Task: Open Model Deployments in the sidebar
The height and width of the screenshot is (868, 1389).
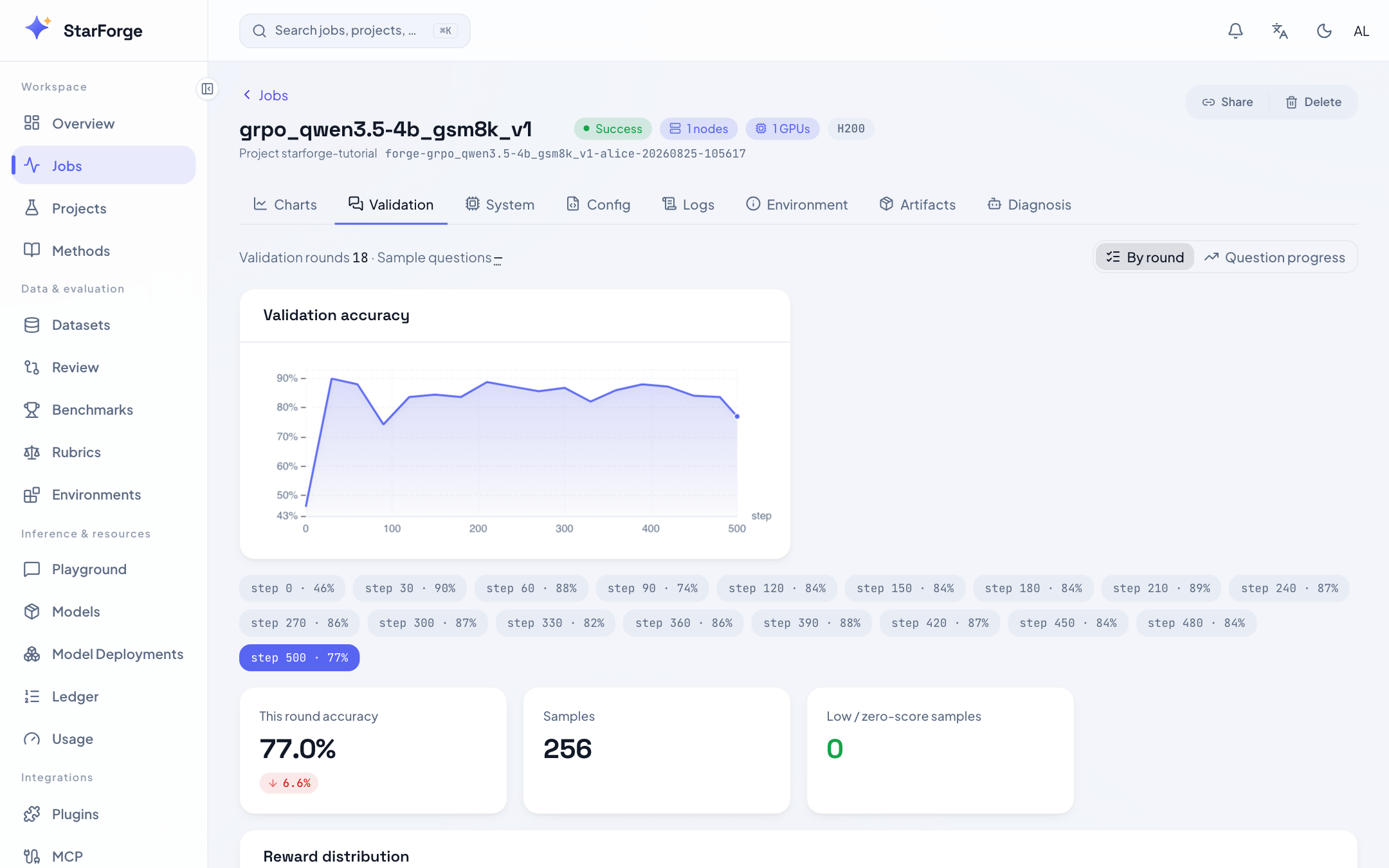Action: click(x=104, y=654)
